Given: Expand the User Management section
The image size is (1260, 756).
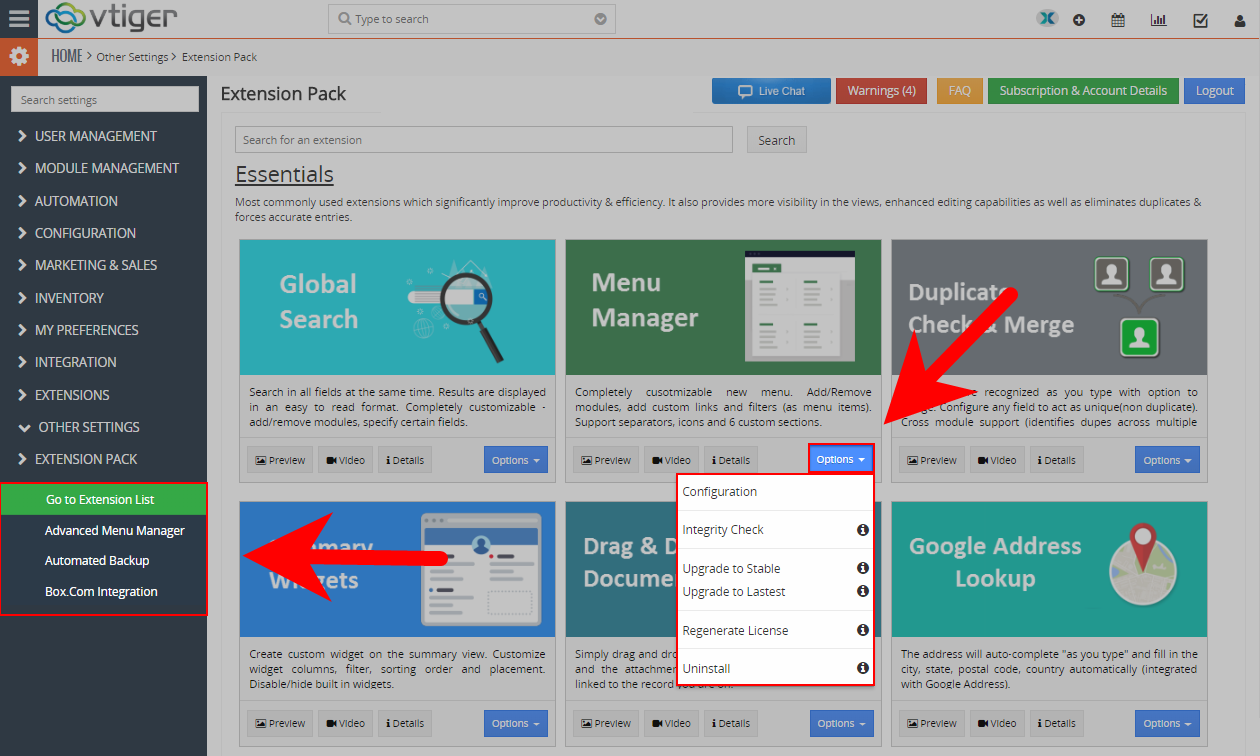Looking at the screenshot, I should coord(95,136).
